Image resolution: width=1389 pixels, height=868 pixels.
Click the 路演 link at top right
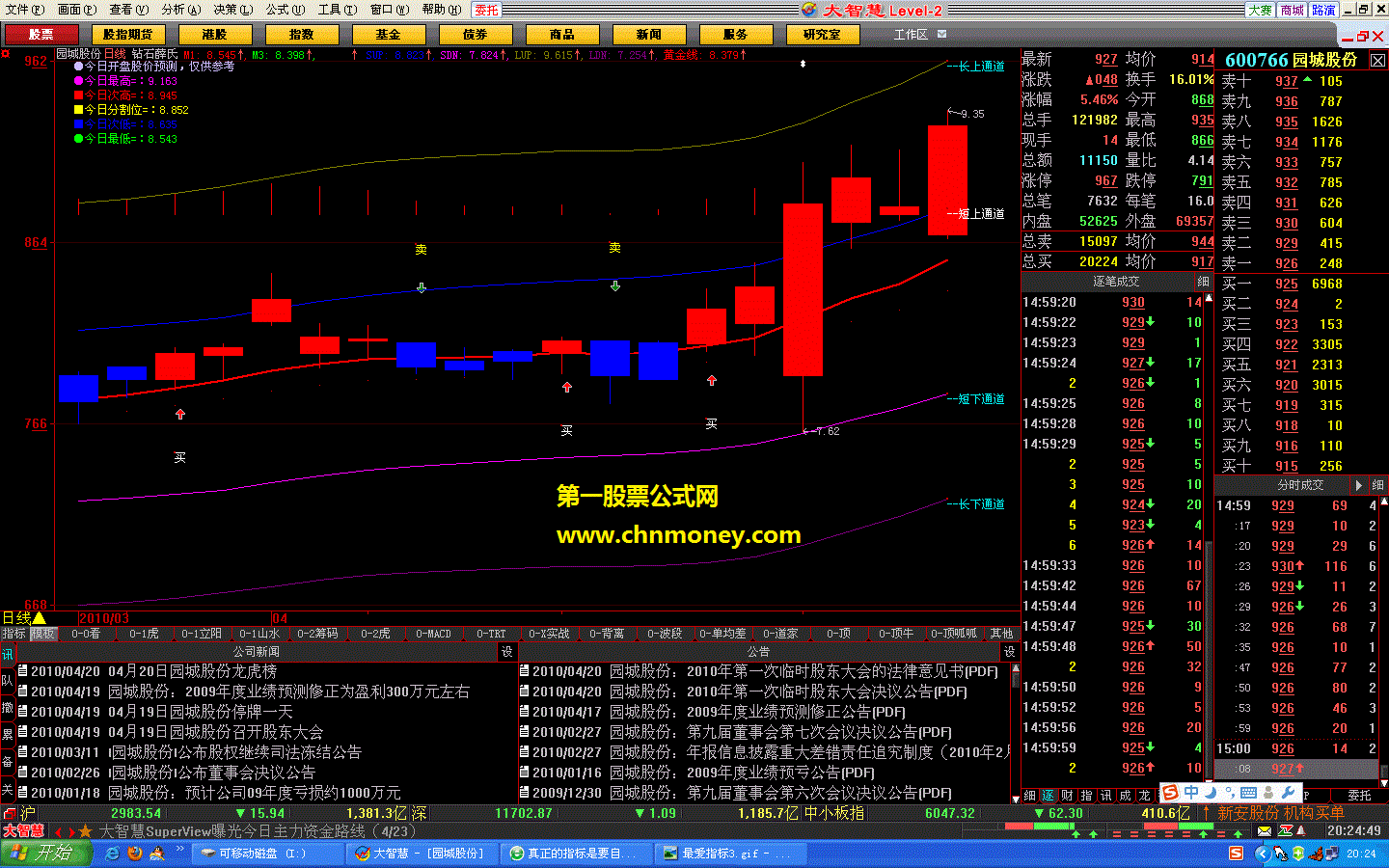click(1323, 10)
